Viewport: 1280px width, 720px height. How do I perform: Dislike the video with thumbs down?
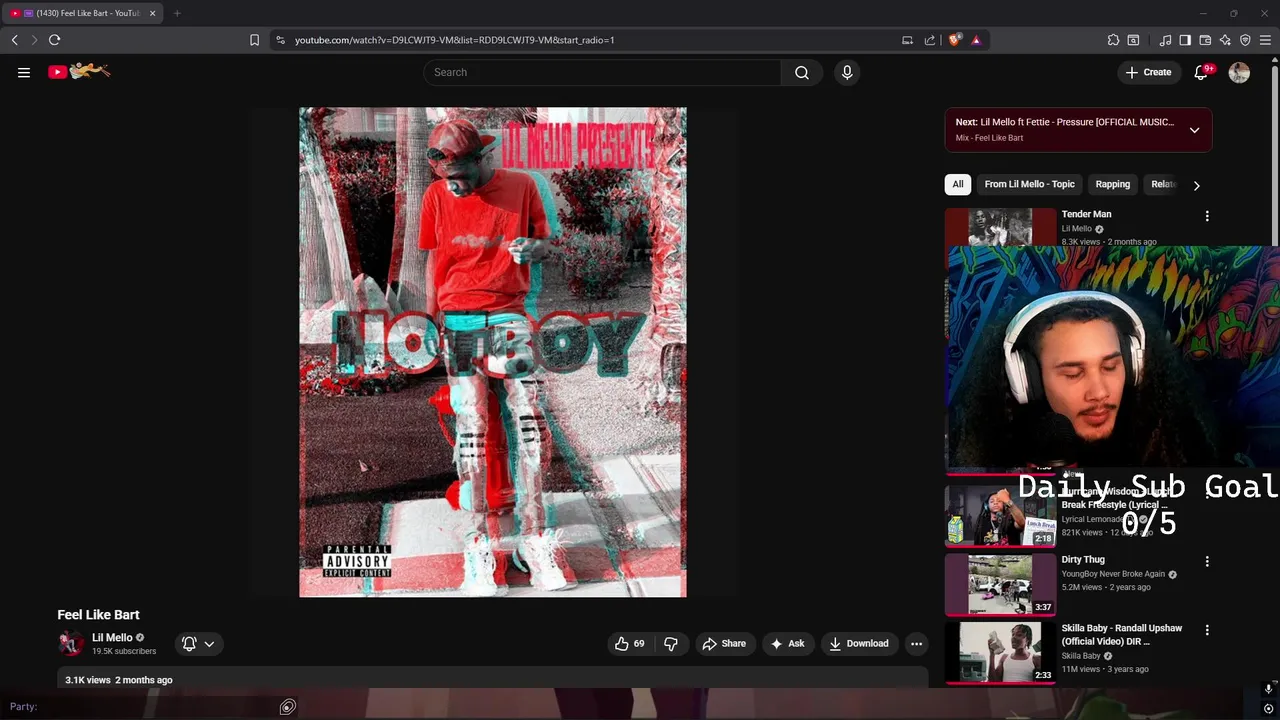[x=671, y=644]
